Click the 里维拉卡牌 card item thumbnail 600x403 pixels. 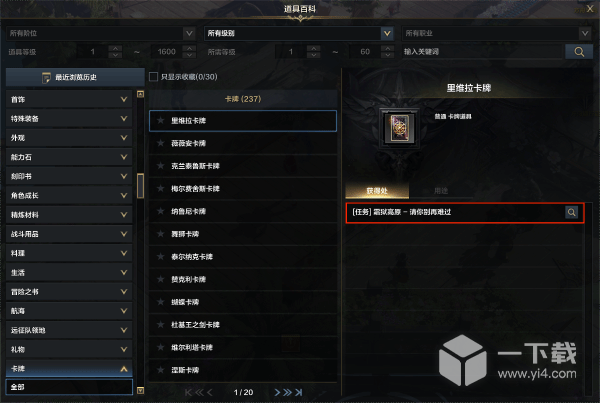(399, 128)
